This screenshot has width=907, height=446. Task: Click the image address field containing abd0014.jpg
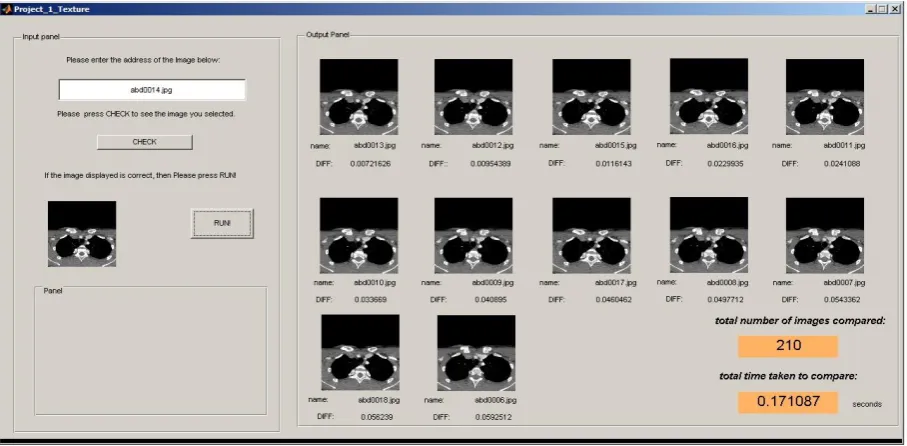click(x=152, y=90)
